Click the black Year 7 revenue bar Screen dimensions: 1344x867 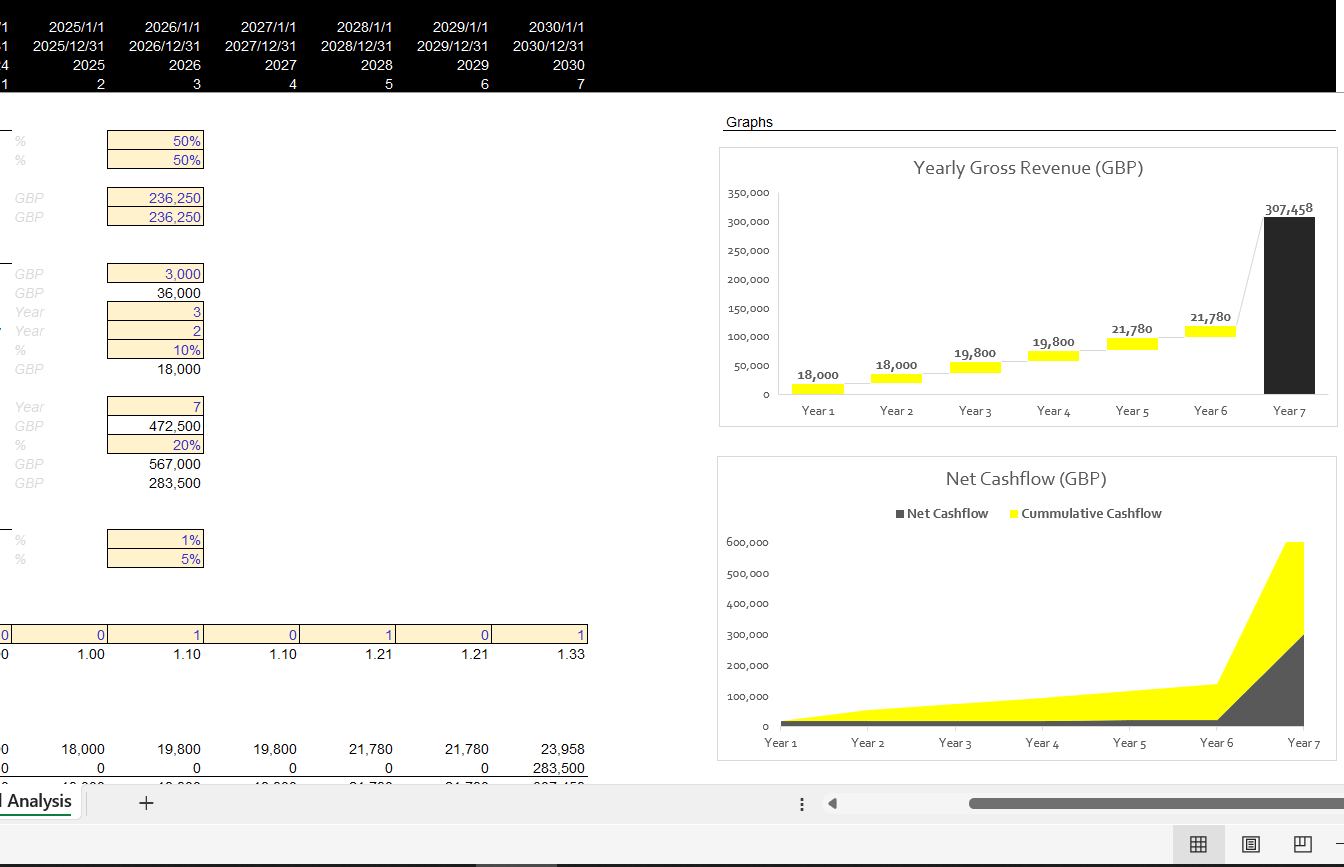click(1289, 305)
